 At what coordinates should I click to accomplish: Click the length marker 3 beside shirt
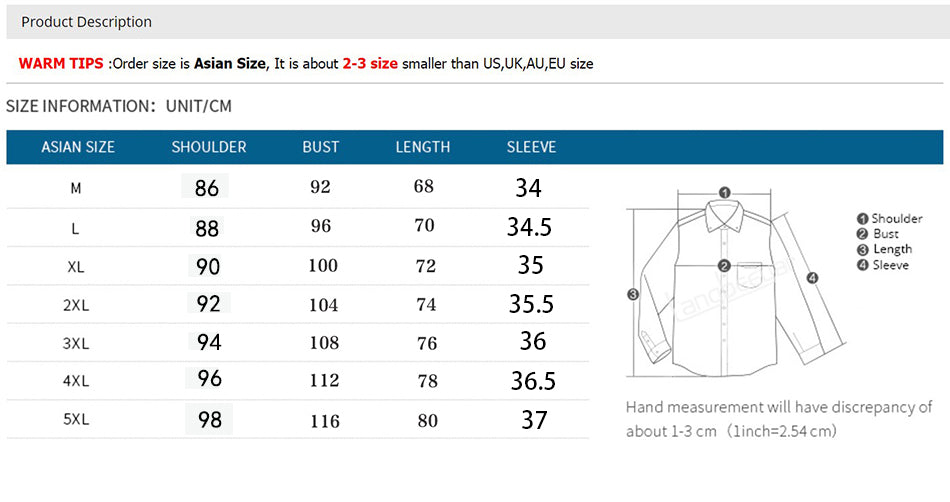[x=633, y=294]
